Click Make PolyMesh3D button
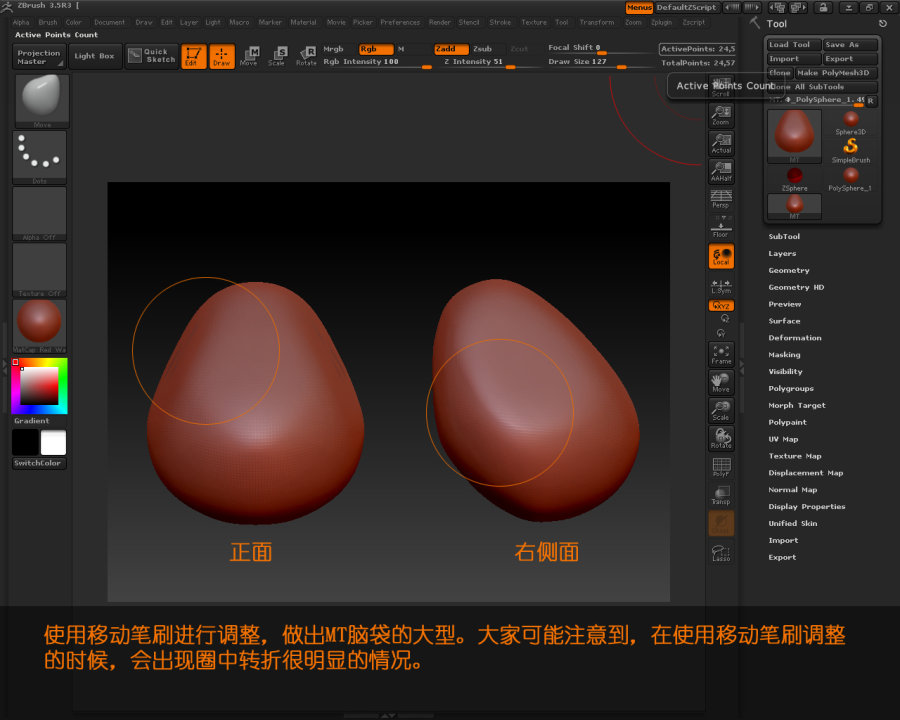The image size is (900, 720). [836, 73]
